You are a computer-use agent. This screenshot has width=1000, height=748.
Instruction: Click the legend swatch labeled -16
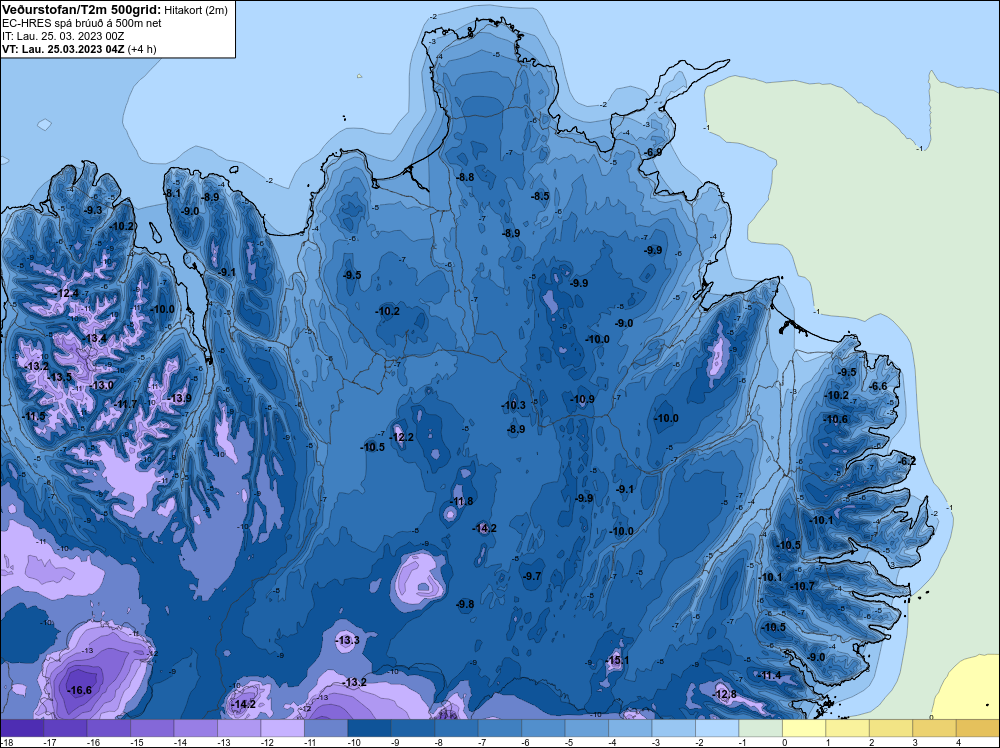tap(108, 728)
